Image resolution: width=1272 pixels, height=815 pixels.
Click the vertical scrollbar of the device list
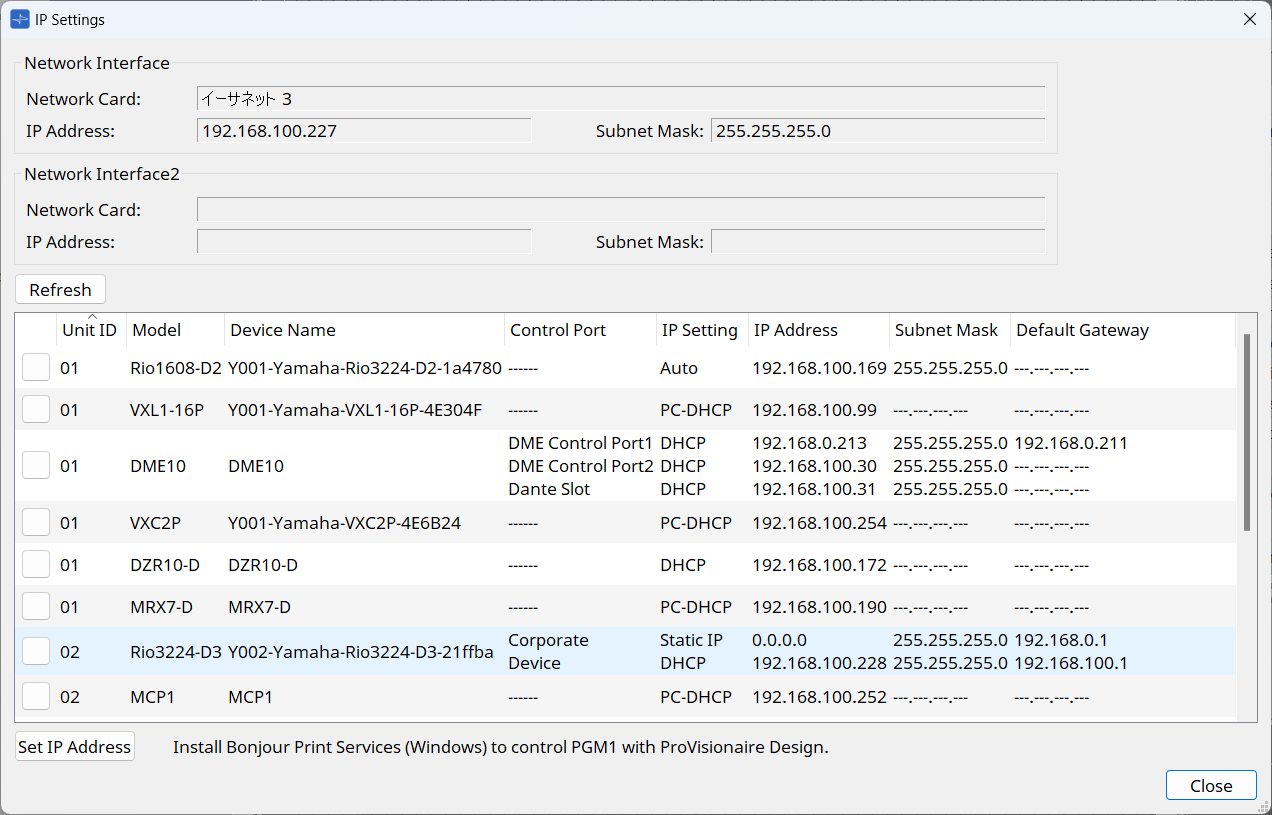click(x=1246, y=432)
